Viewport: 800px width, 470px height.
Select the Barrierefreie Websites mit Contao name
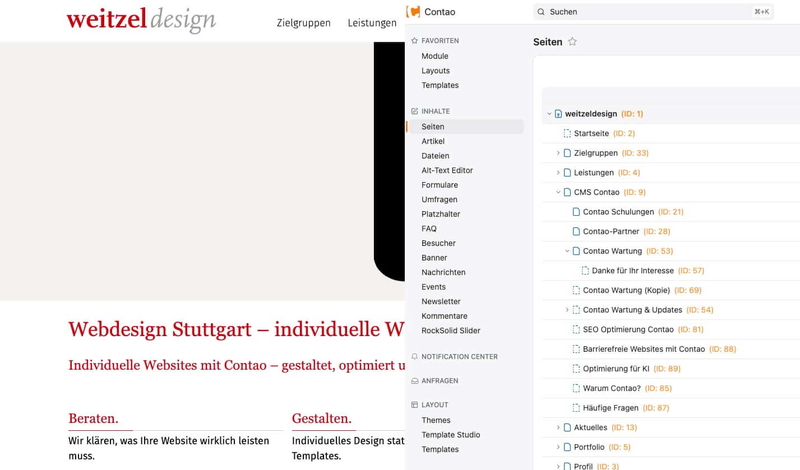644,349
